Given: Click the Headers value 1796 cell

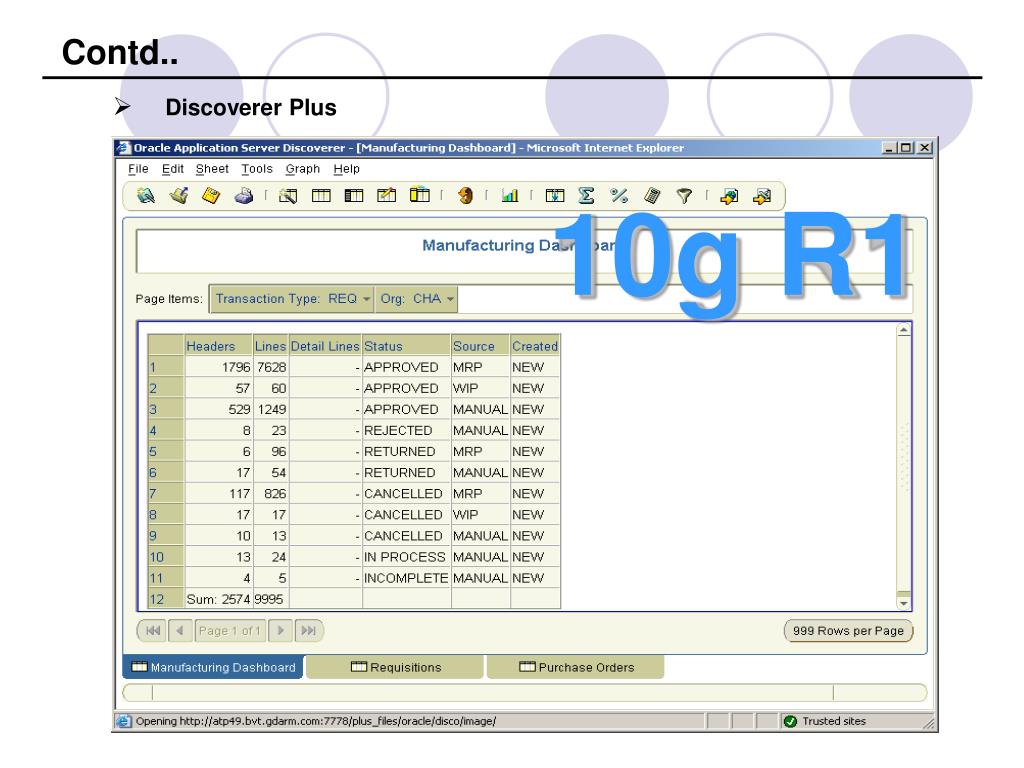Looking at the screenshot, I should (219, 367).
